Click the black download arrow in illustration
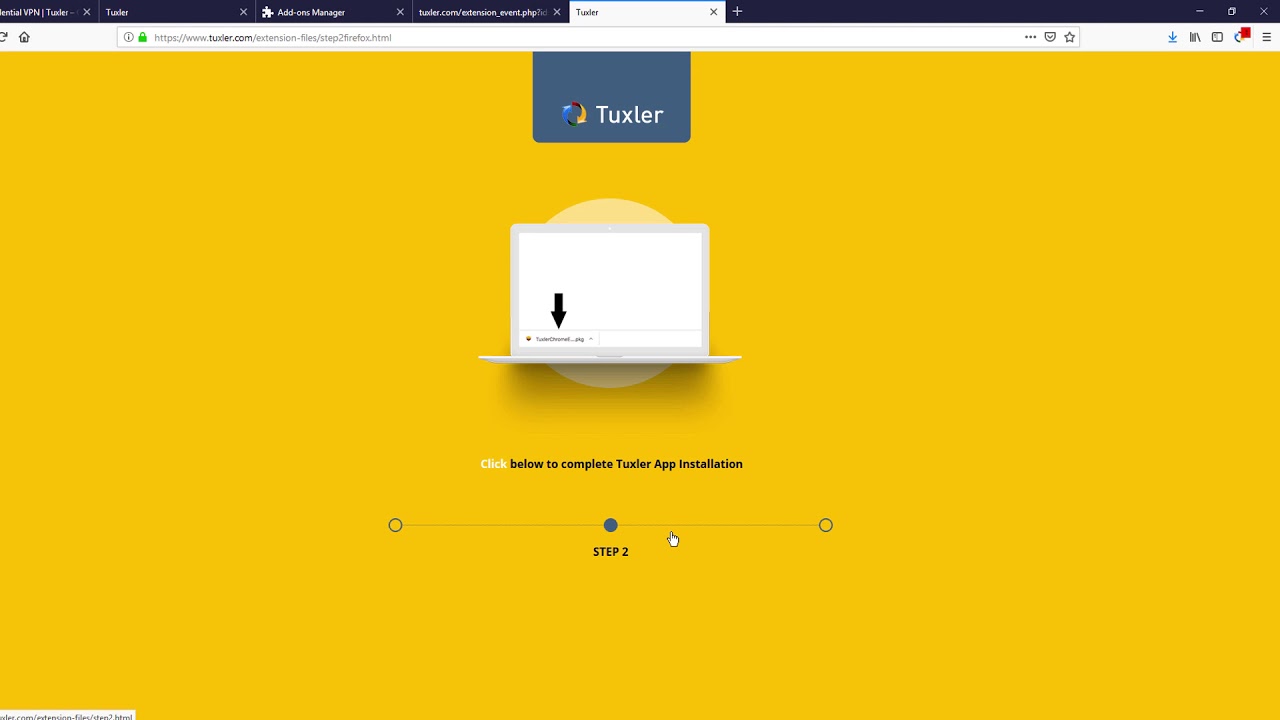Screen dimensions: 1280x720 [x=559, y=311]
